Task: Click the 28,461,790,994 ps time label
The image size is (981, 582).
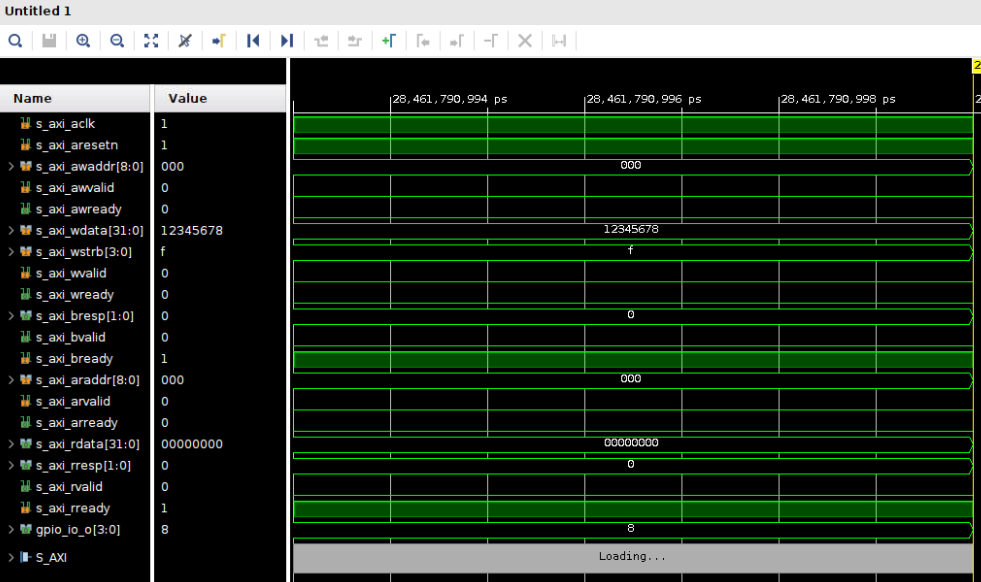Action: coord(450,99)
